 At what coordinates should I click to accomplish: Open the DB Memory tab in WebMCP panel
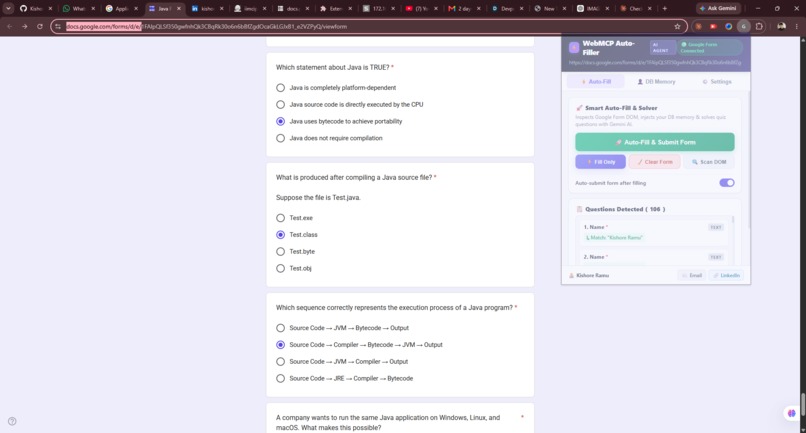pos(656,81)
